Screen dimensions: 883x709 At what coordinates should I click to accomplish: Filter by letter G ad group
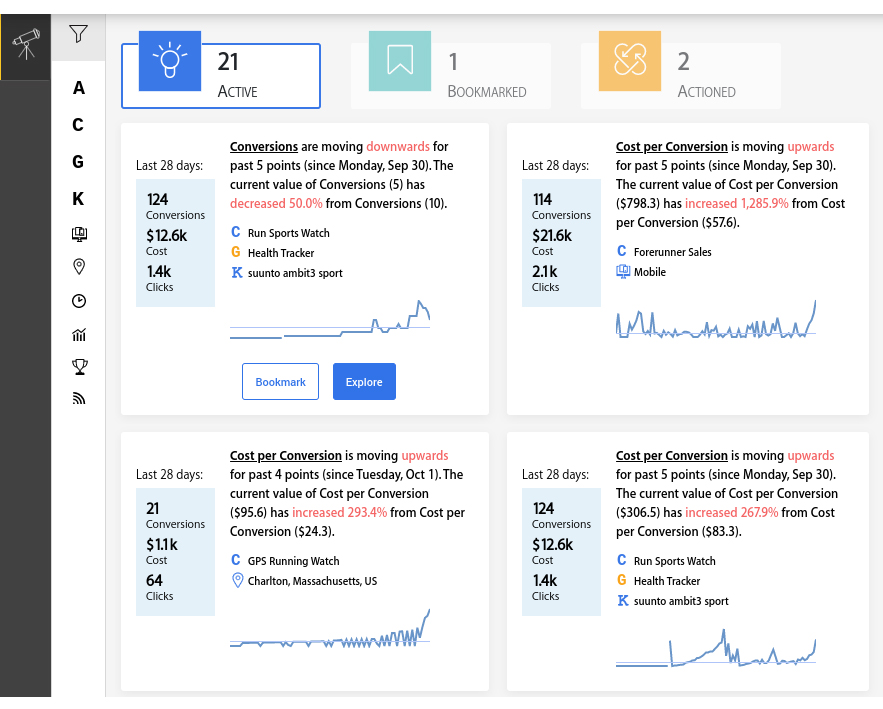tap(78, 162)
